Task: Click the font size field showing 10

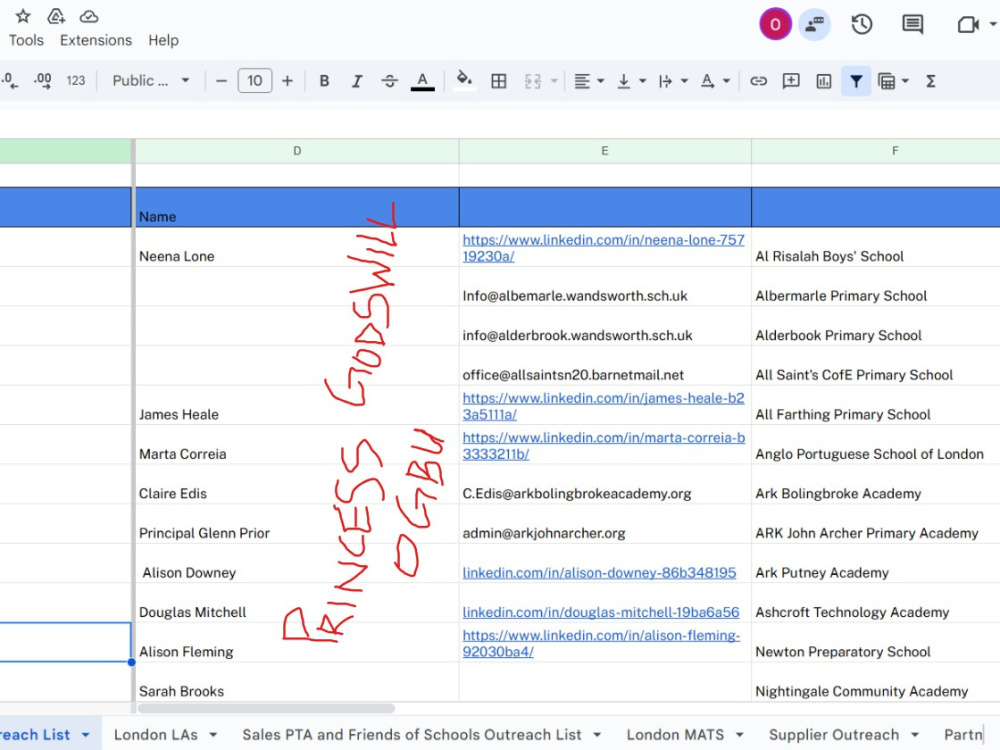Action: (254, 80)
